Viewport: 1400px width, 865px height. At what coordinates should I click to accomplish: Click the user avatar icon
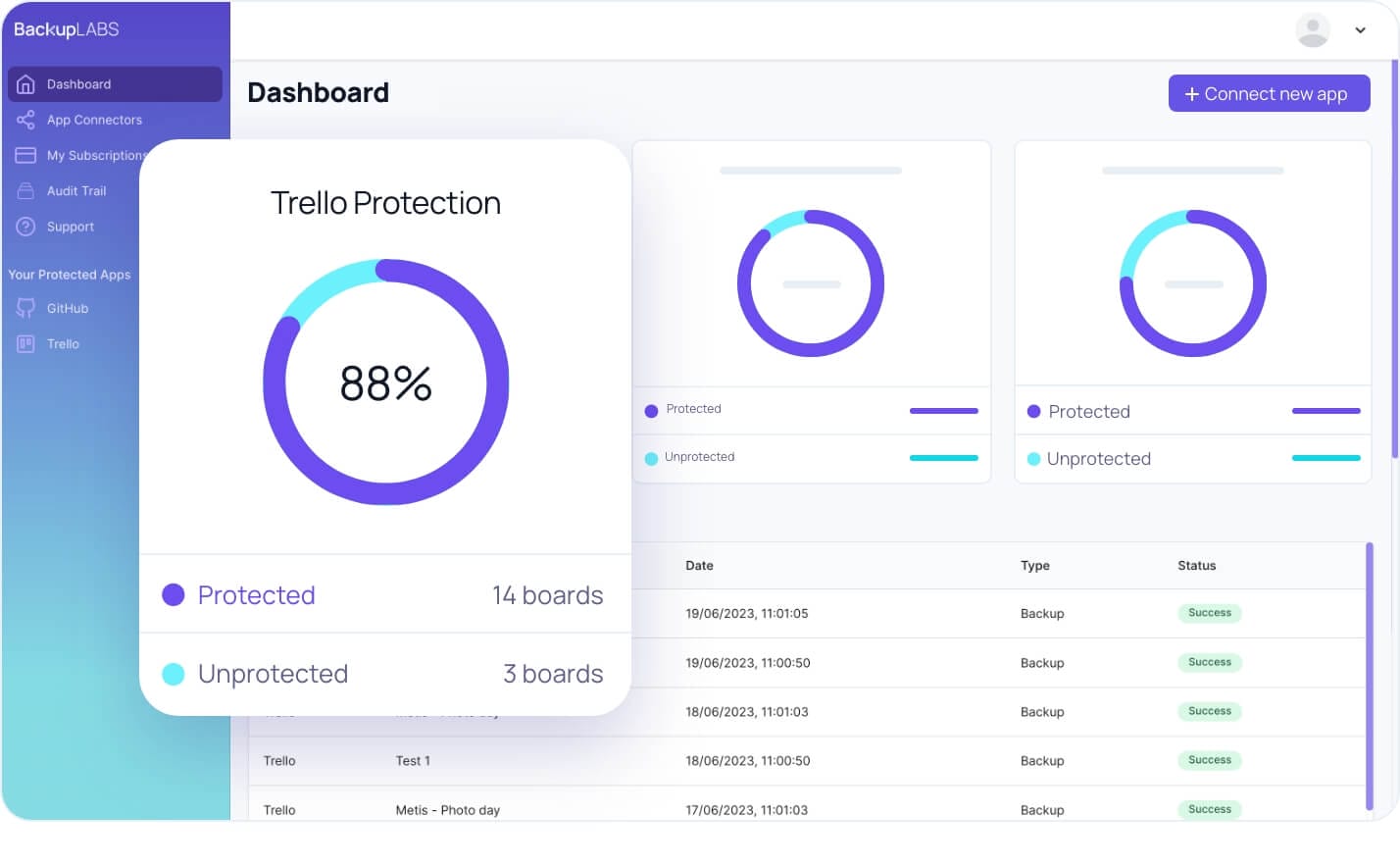pyautogui.click(x=1313, y=29)
